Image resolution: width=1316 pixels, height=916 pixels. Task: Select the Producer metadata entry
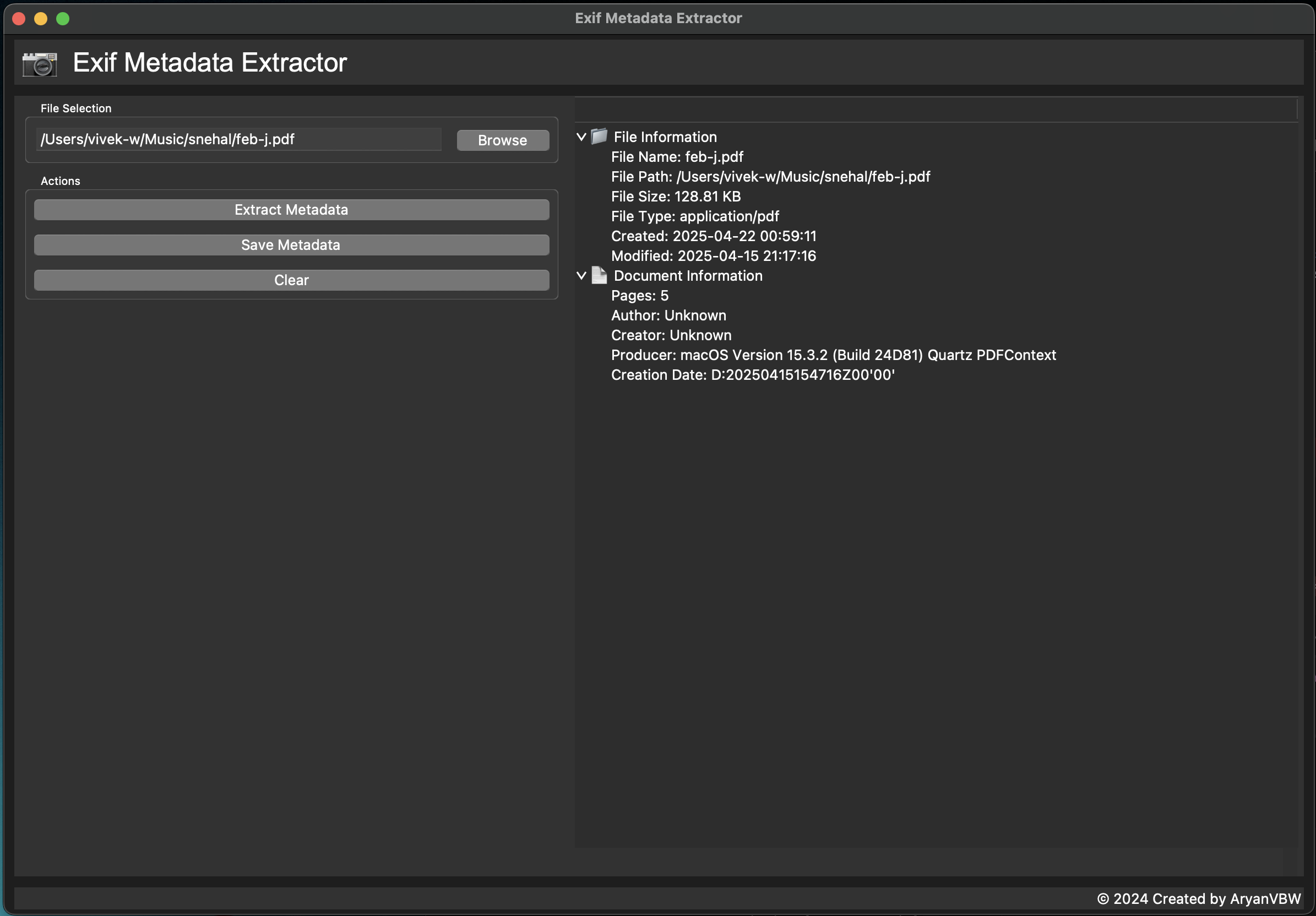coord(833,355)
